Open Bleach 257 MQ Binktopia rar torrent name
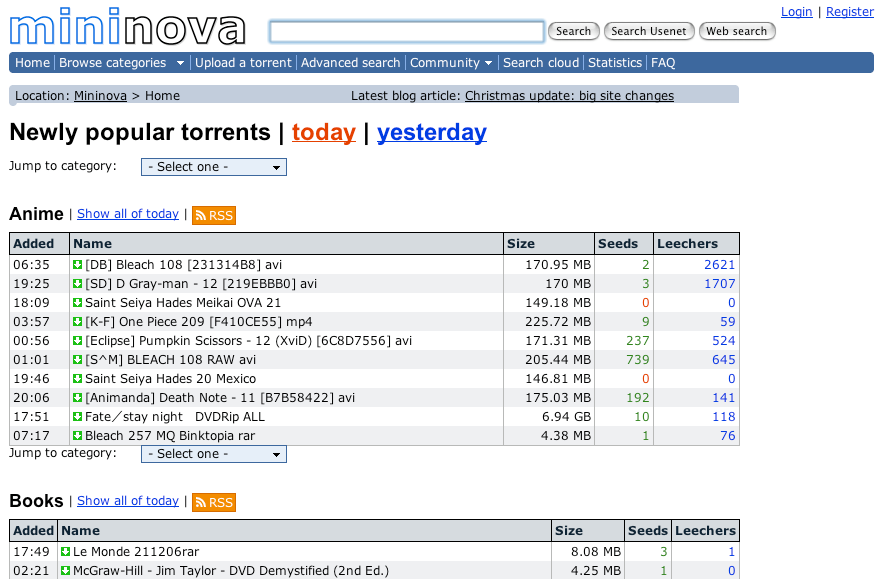Image resolution: width=883 pixels, height=579 pixels. pos(170,436)
